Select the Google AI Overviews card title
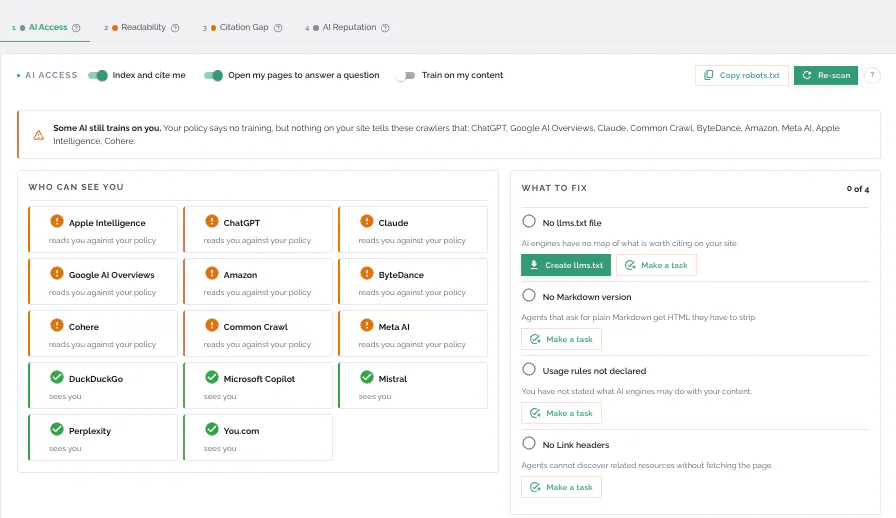 point(111,275)
